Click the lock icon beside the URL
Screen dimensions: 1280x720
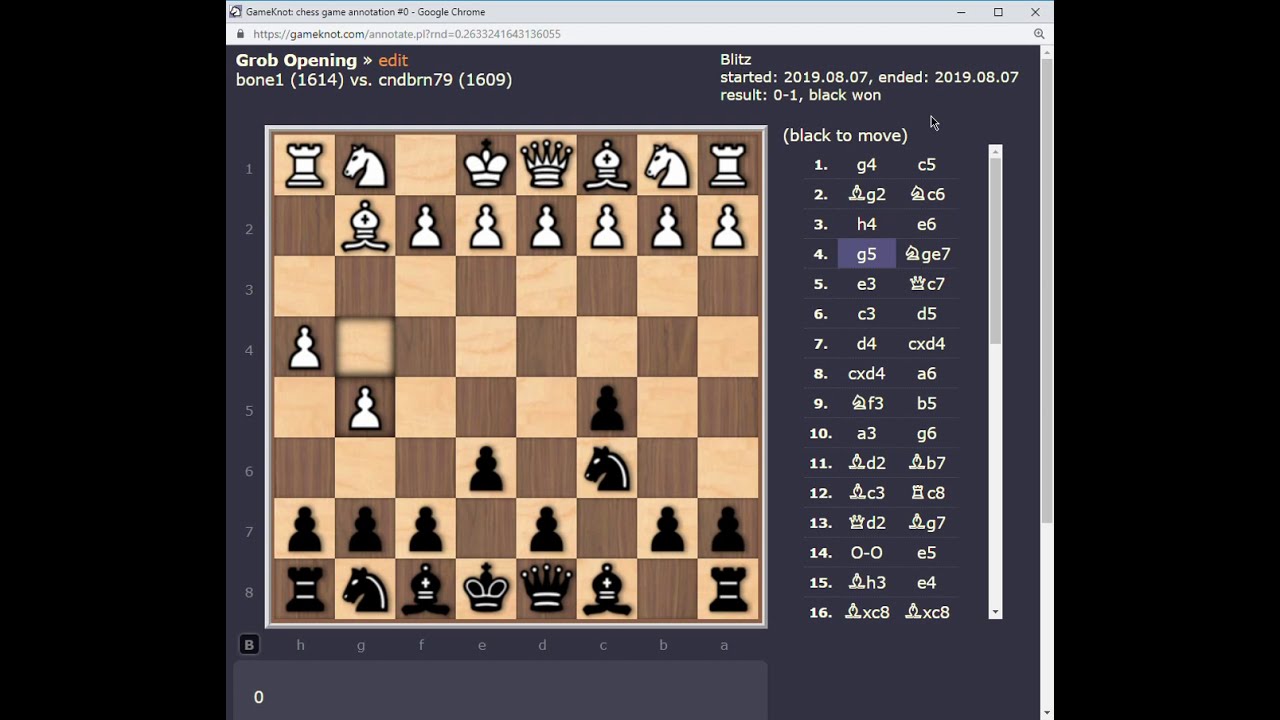click(240, 34)
